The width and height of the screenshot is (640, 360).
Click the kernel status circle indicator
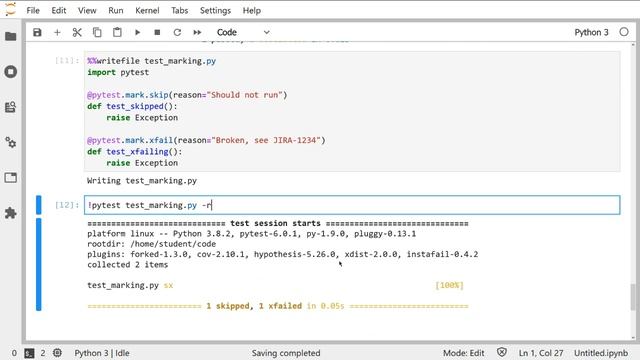pyautogui.click(x=624, y=32)
